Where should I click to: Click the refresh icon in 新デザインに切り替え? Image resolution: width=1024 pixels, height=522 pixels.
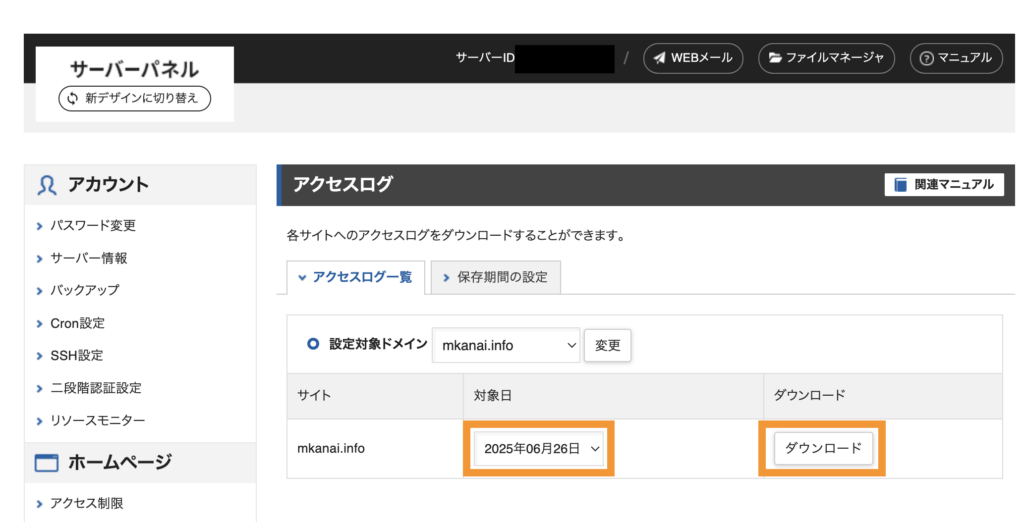pos(73,99)
